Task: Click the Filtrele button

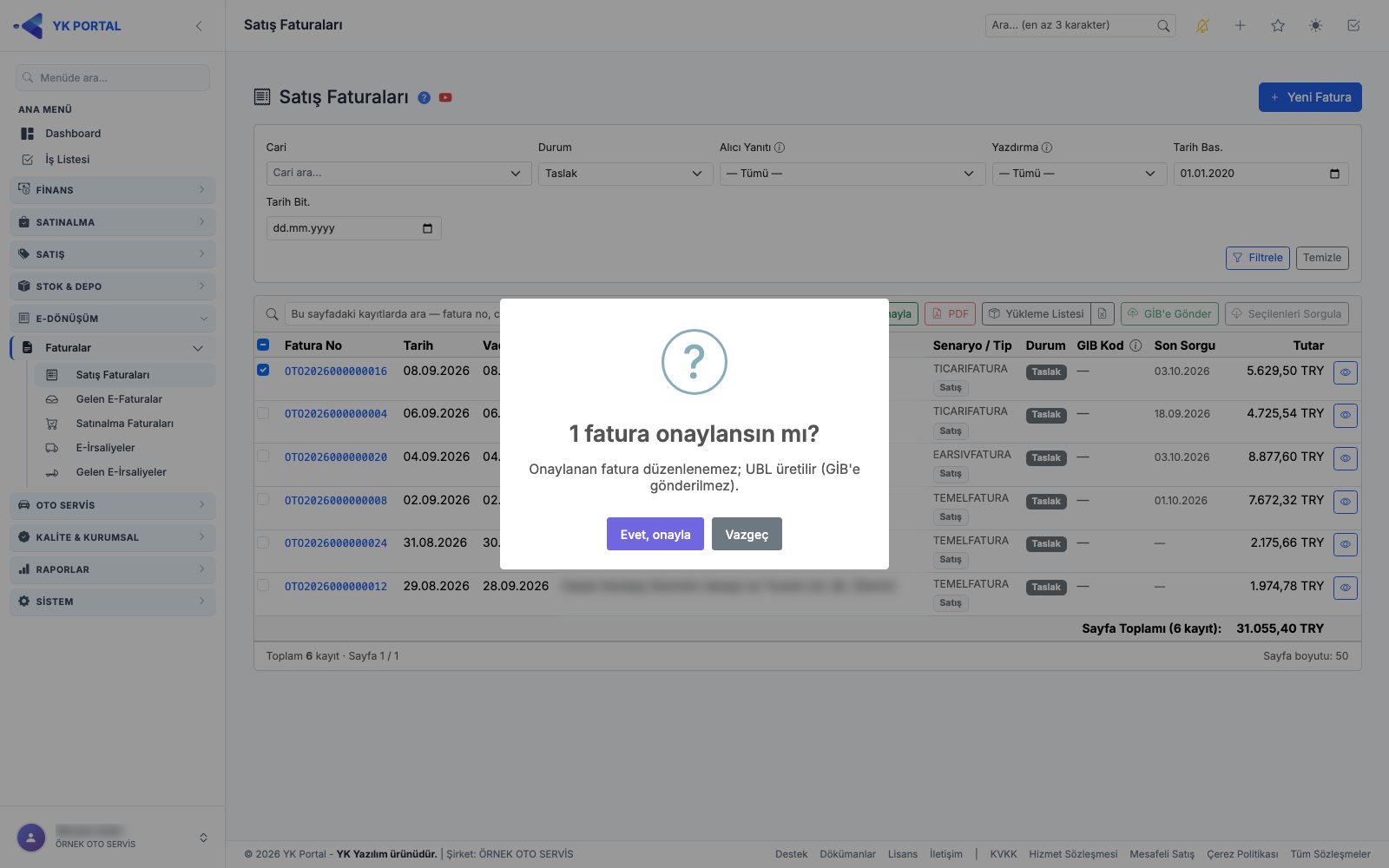Action: pyautogui.click(x=1257, y=258)
